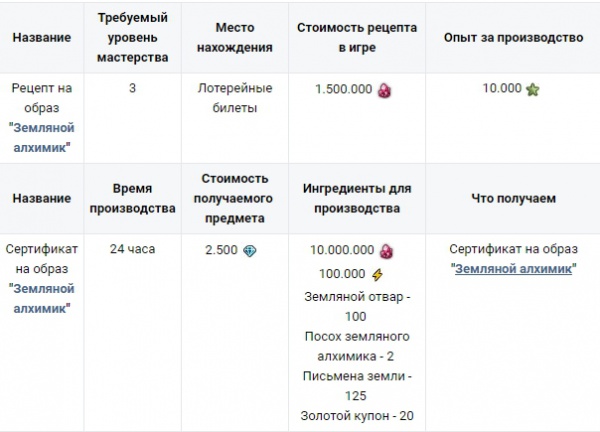This screenshot has width=600, height=432.
Task: Click the ruby icon beside 1.500.000
Action: click(384, 89)
